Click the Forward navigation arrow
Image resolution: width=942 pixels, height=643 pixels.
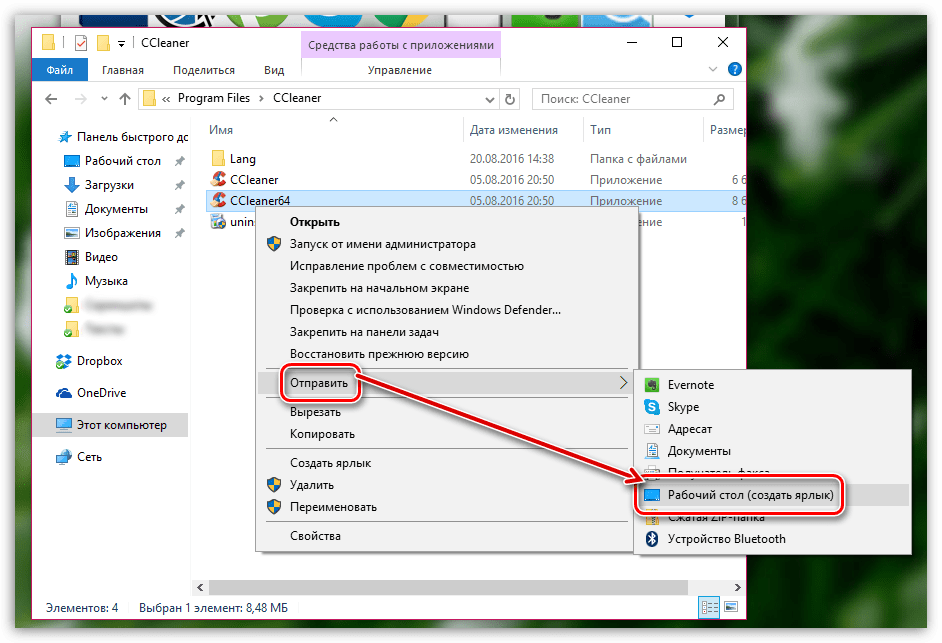(81, 99)
